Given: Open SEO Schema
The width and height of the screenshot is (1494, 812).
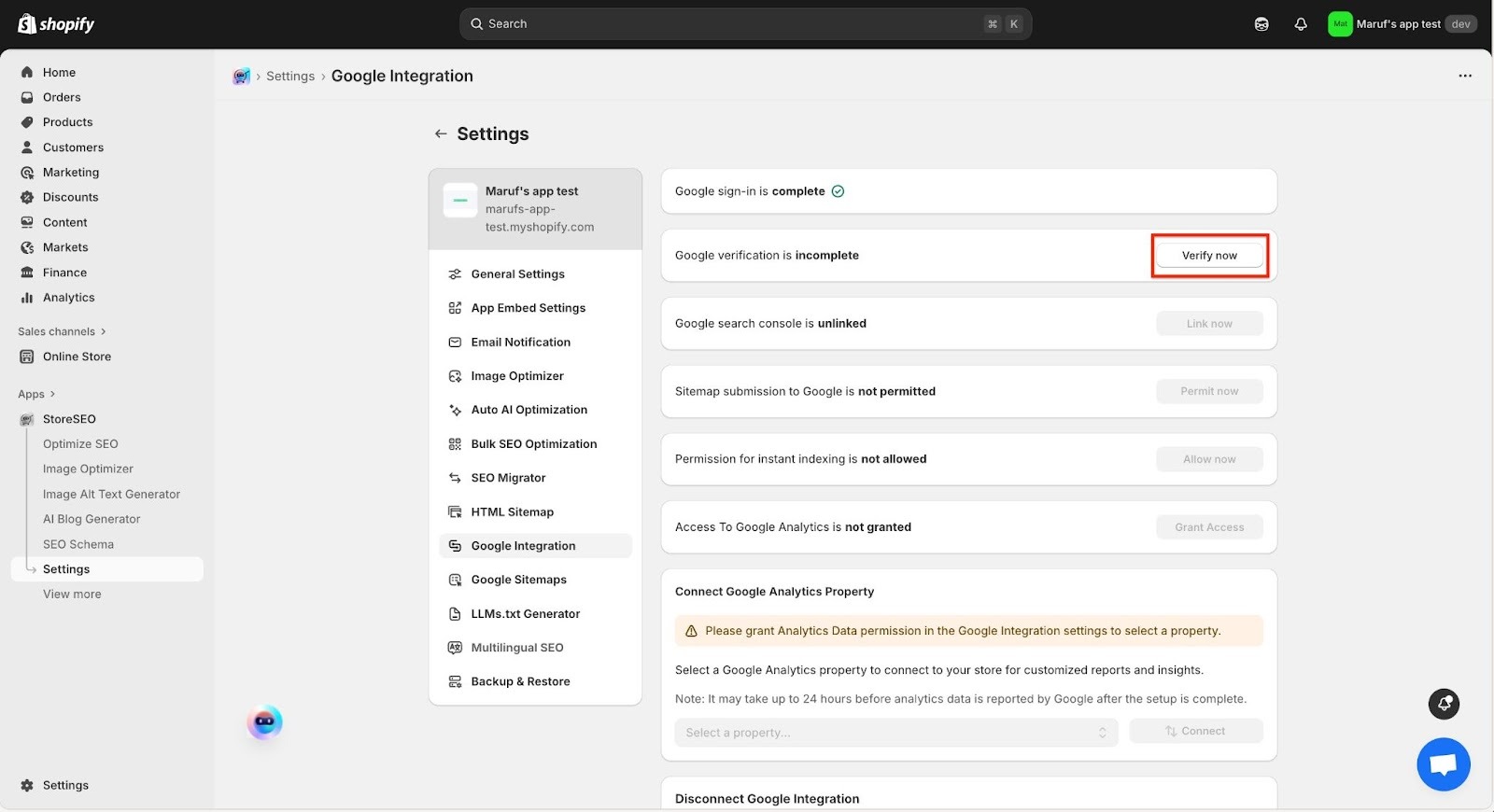Looking at the screenshot, I should coord(78,544).
